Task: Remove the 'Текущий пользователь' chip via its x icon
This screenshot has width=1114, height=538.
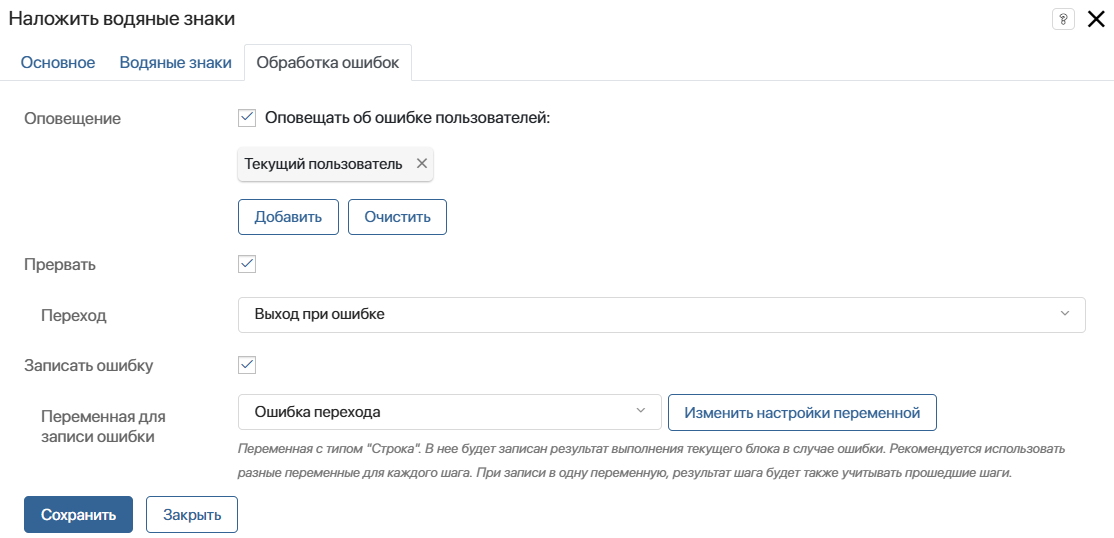Action: pyautogui.click(x=421, y=163)
